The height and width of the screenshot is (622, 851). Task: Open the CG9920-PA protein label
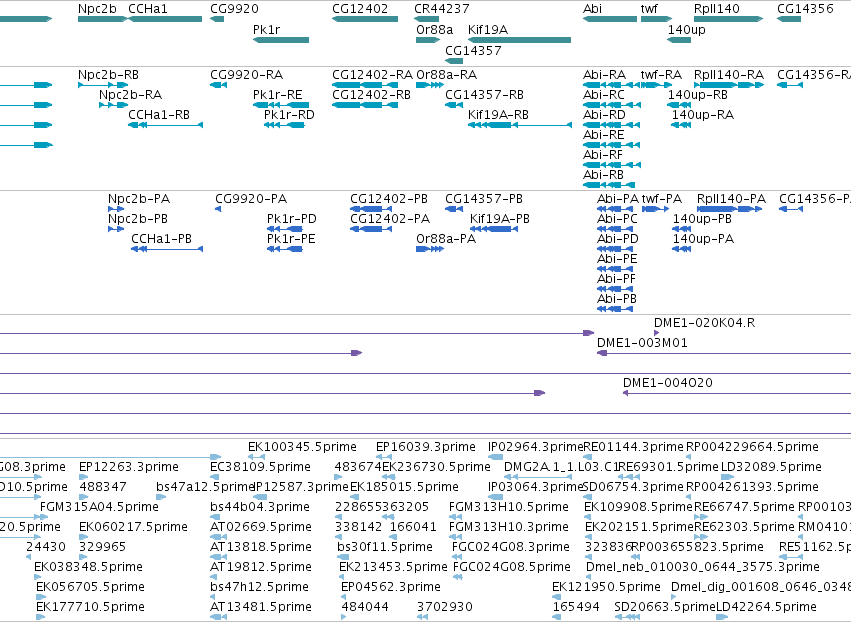pos(251,199)
